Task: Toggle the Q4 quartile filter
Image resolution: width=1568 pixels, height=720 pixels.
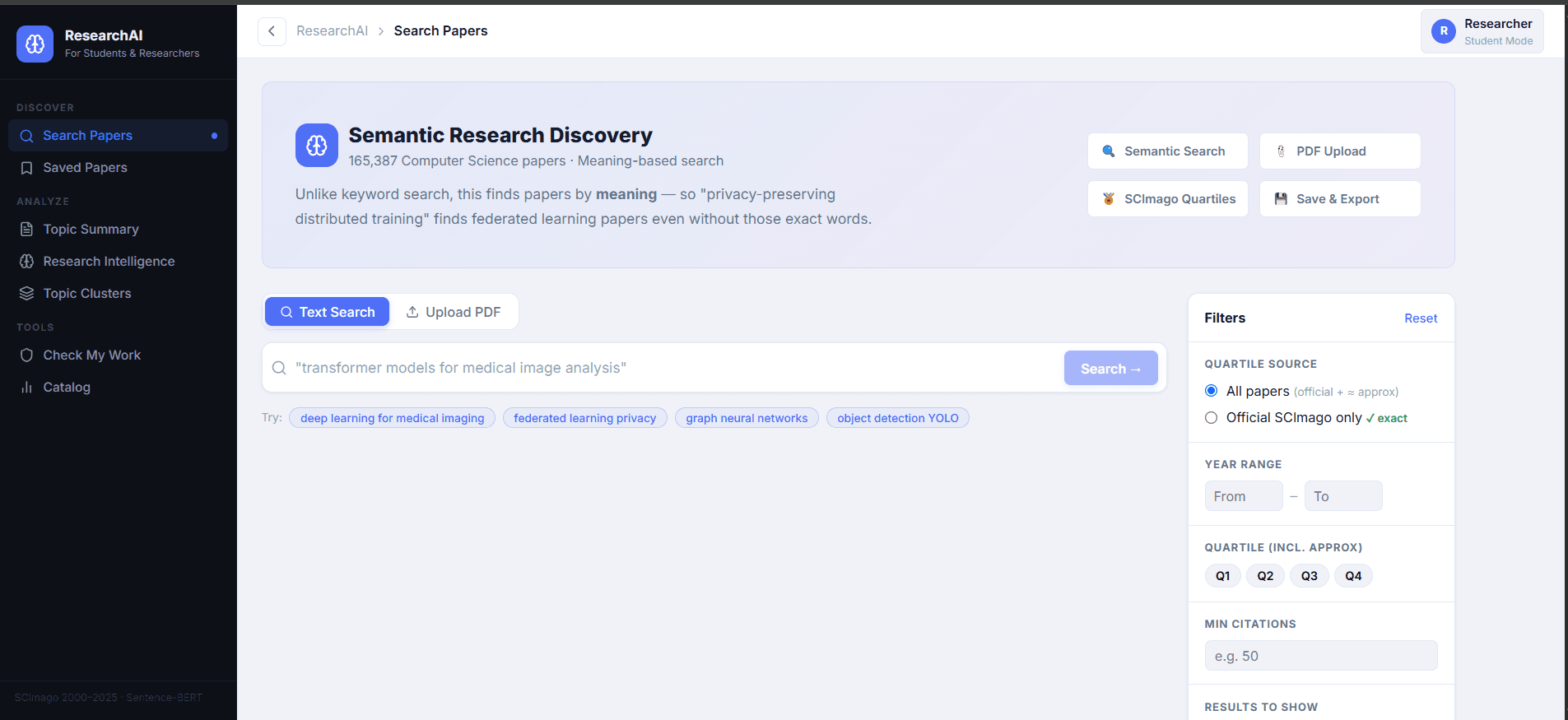Action: (x=1353, y=576)
